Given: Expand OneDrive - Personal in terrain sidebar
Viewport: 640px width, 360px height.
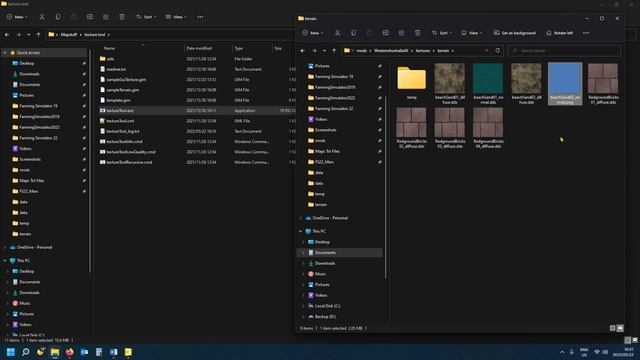Looking at the screenshot, I should point(301,218).
